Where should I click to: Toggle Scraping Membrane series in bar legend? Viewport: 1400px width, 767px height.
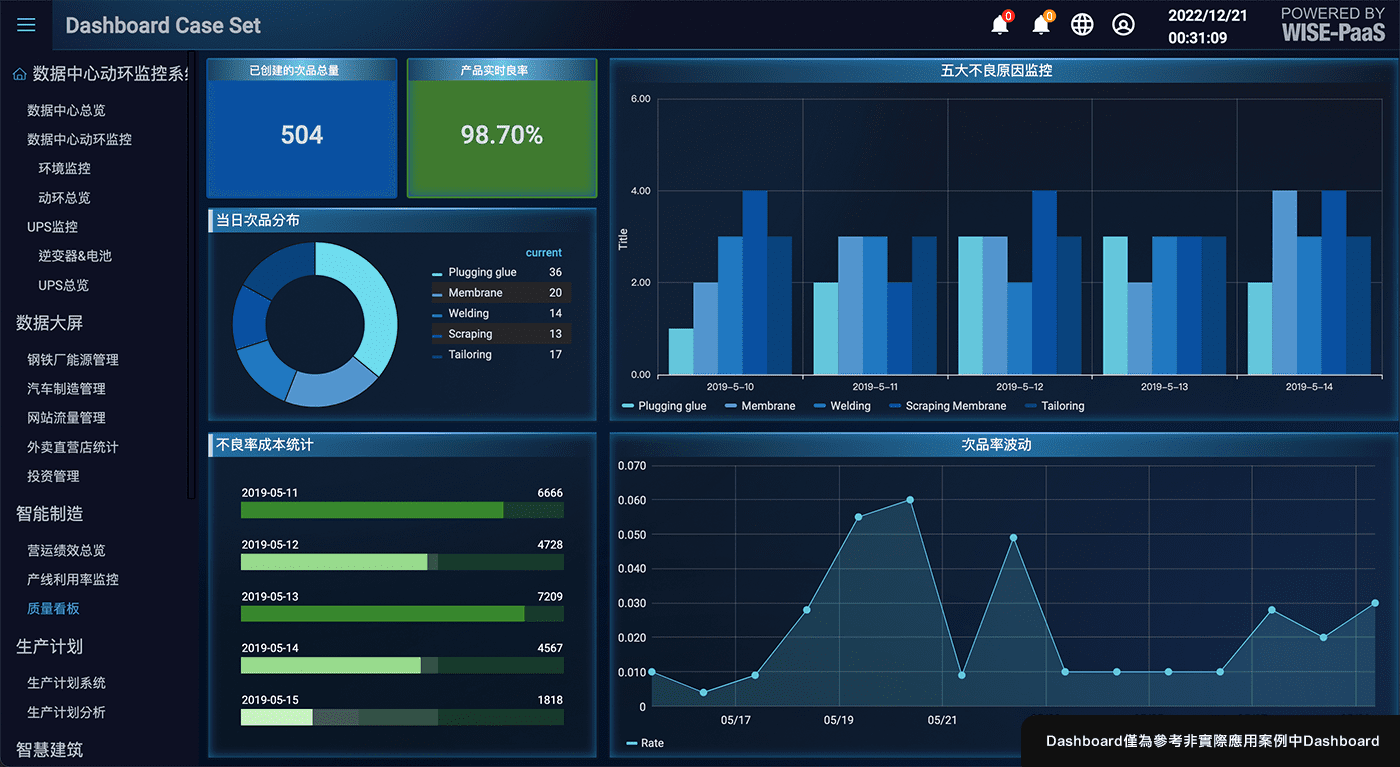pyautogui.click(x=948, y=406)
